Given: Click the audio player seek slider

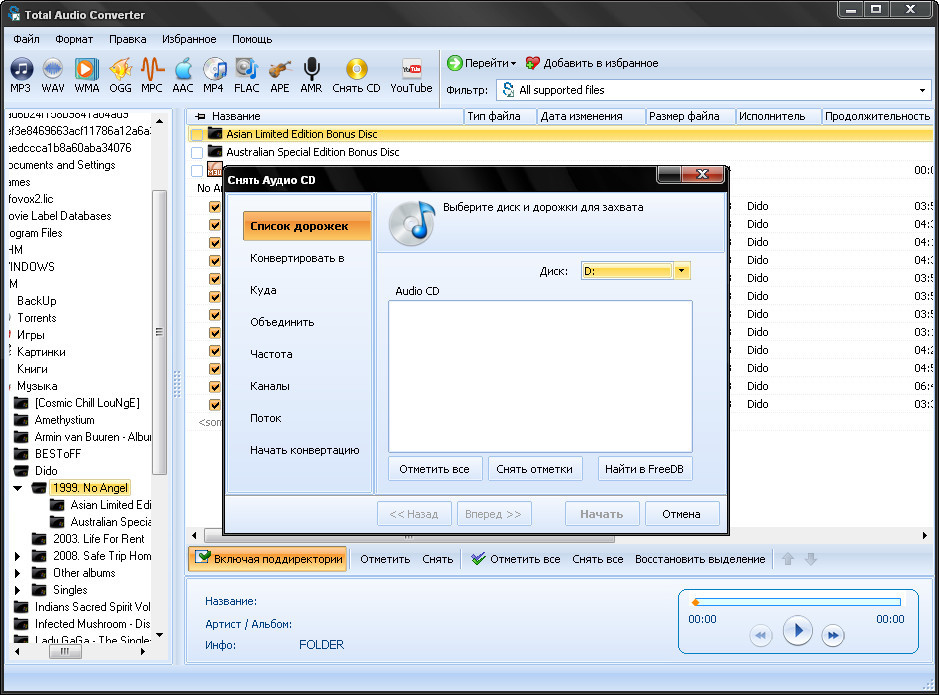Looking at the screenshot, I should pos(797,602).
